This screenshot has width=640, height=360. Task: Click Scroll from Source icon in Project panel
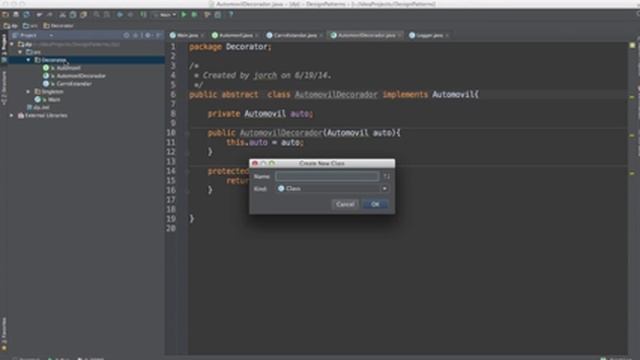[127, 36]
